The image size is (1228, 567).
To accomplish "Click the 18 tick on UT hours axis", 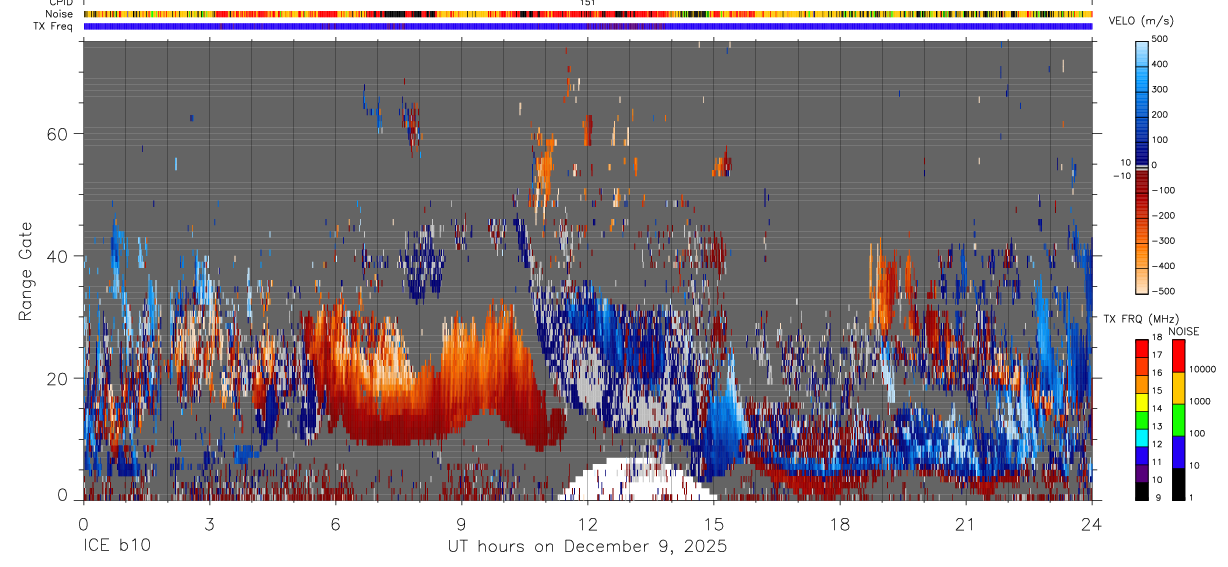I will pyautogui.click(x=839, y=524).
